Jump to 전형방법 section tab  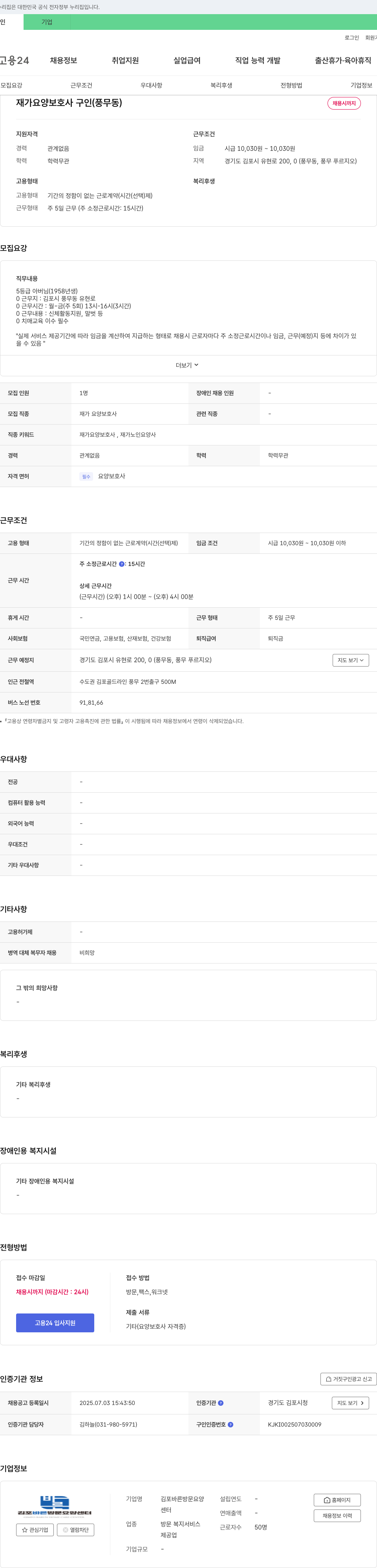coord(291,85)
